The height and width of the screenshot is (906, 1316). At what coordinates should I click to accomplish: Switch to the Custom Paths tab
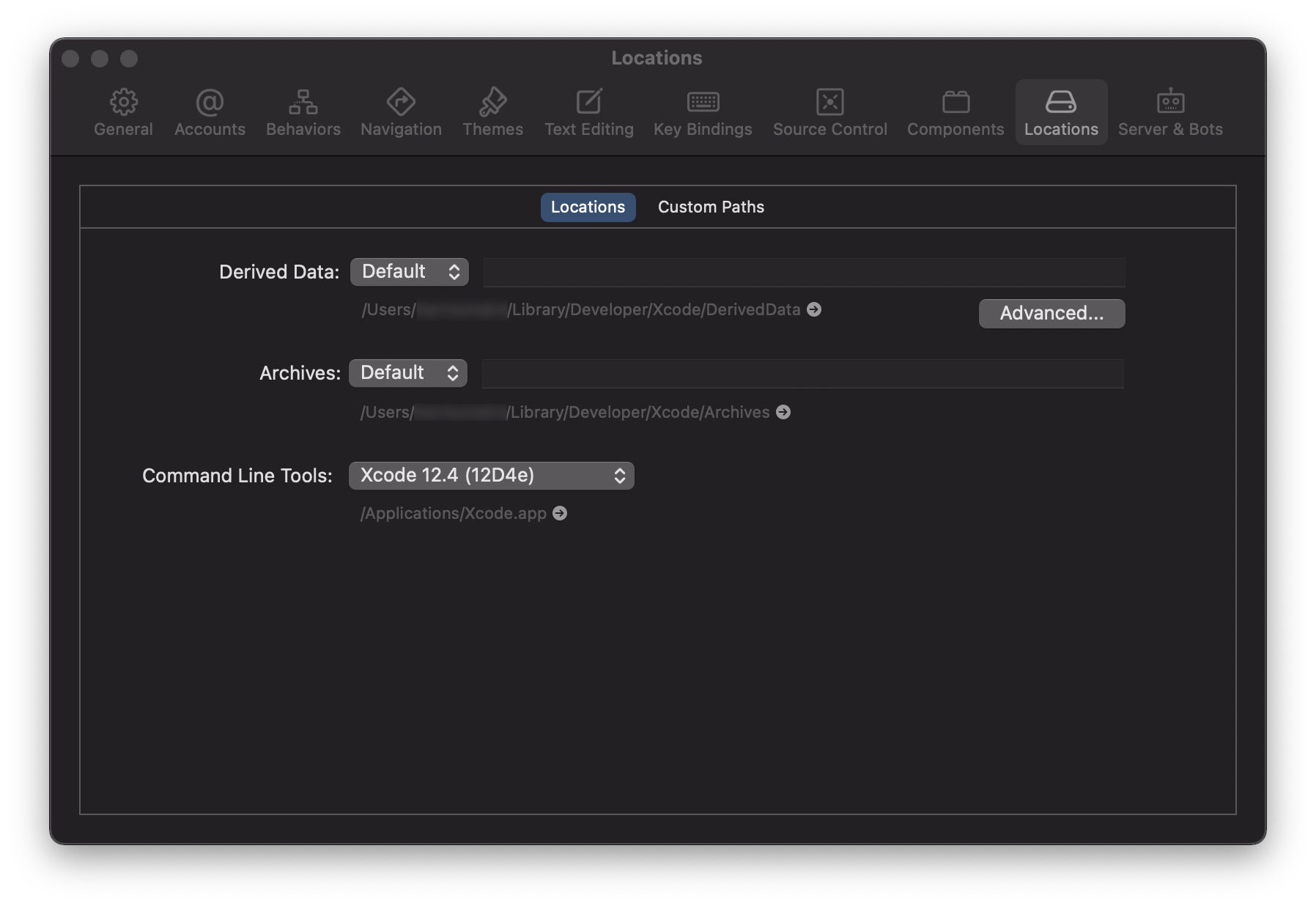[711, 207]
